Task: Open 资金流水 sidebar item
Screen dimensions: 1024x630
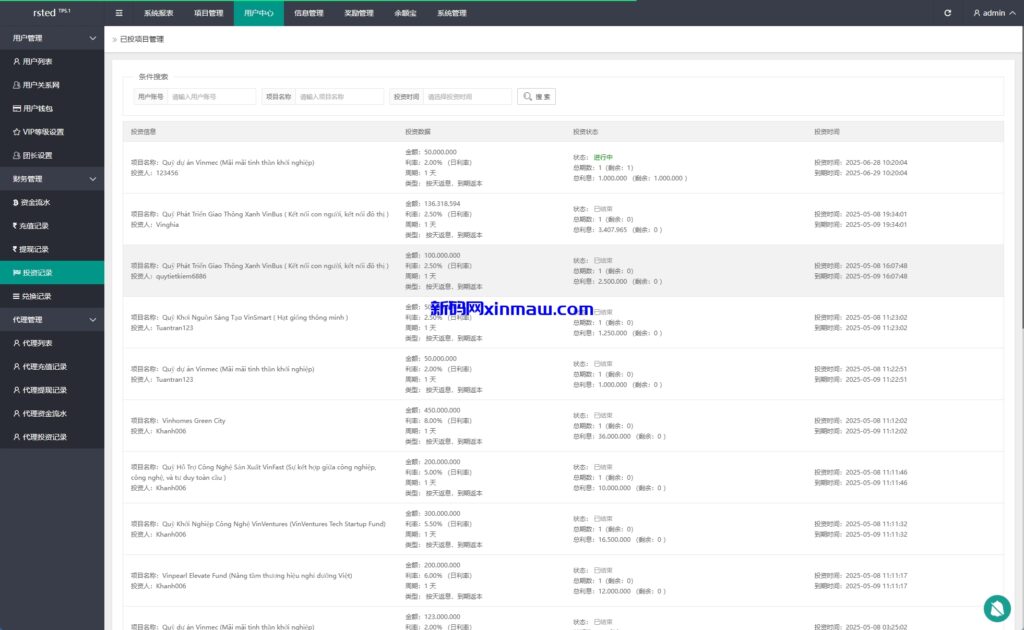Action: (x=37, y=202)
